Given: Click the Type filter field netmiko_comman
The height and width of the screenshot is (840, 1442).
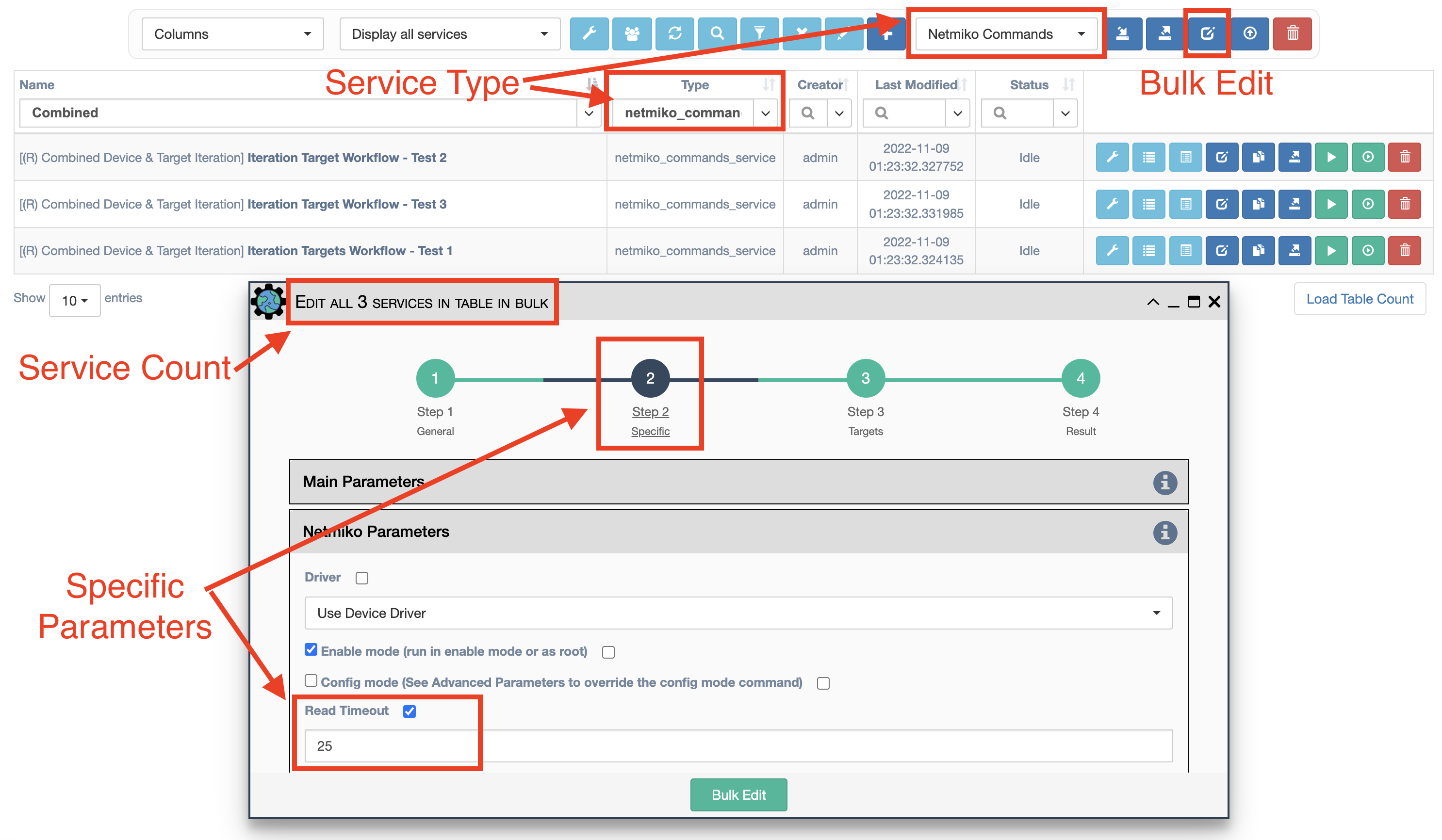Looking at the screenshot, I should 683,113.
